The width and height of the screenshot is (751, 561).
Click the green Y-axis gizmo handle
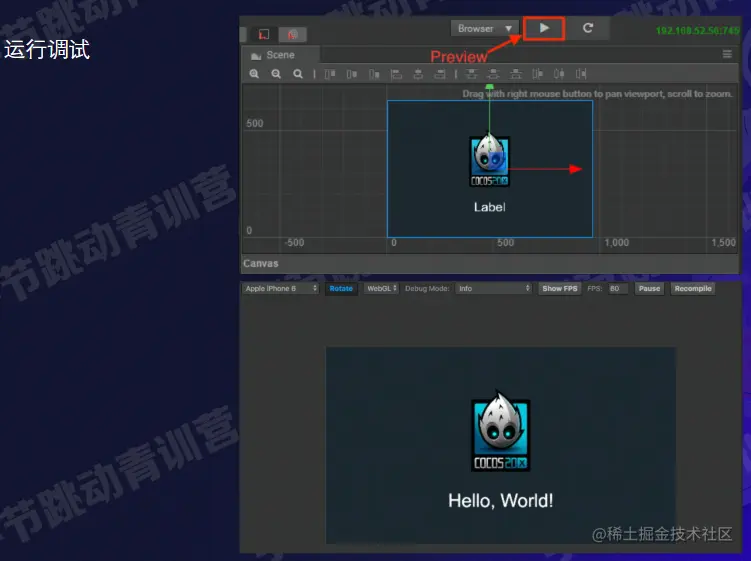coord(489,87)
